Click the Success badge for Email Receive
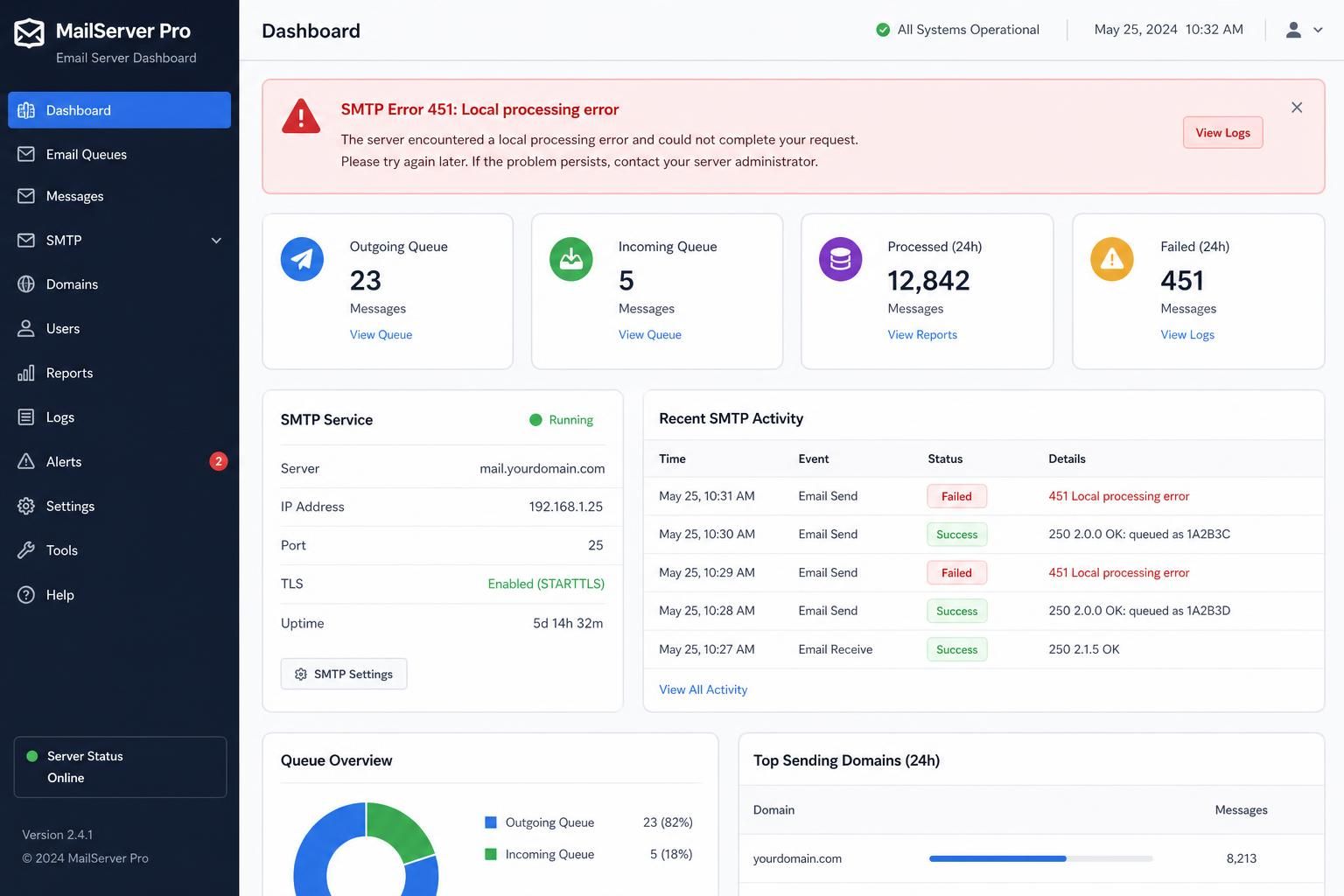The image size is (1344, 896). click(956, 649)
